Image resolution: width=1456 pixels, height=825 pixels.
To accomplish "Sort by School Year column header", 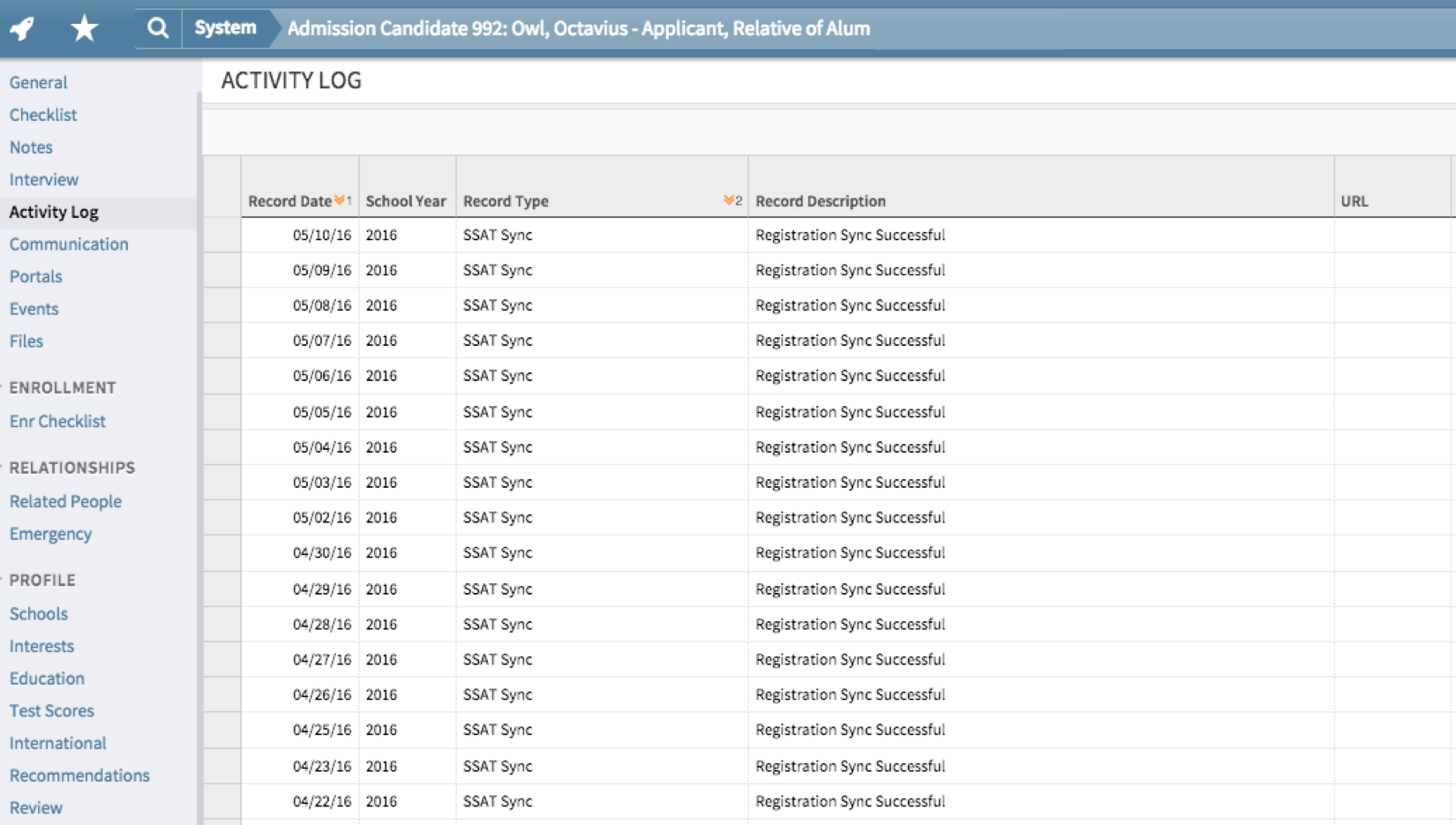I will click(406, 201).
